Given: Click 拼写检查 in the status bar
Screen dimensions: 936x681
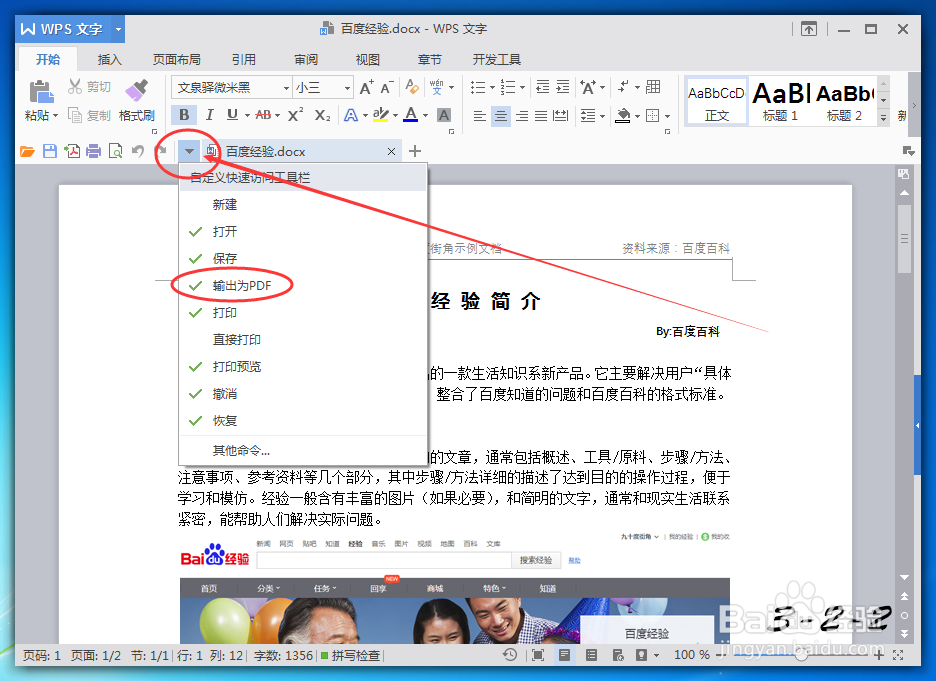Looking at the screenshot, I should 350,655.
